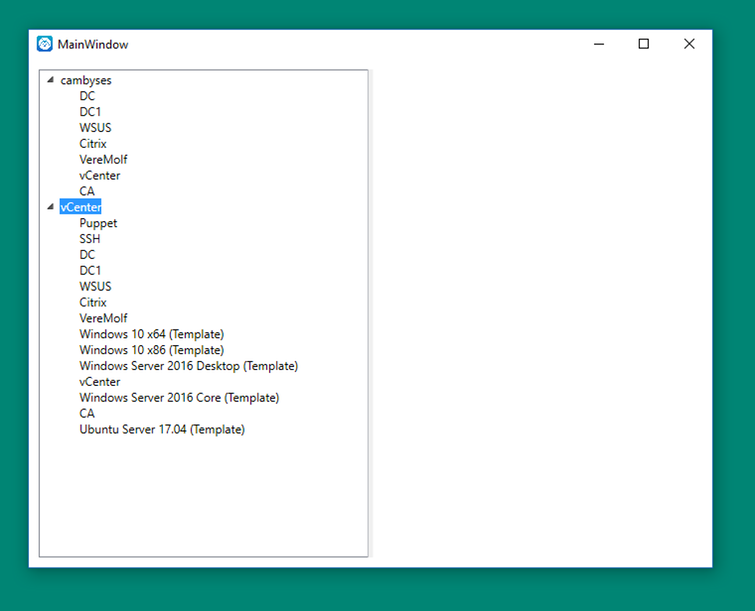Select DC under the vCenter root

(87, 255)
